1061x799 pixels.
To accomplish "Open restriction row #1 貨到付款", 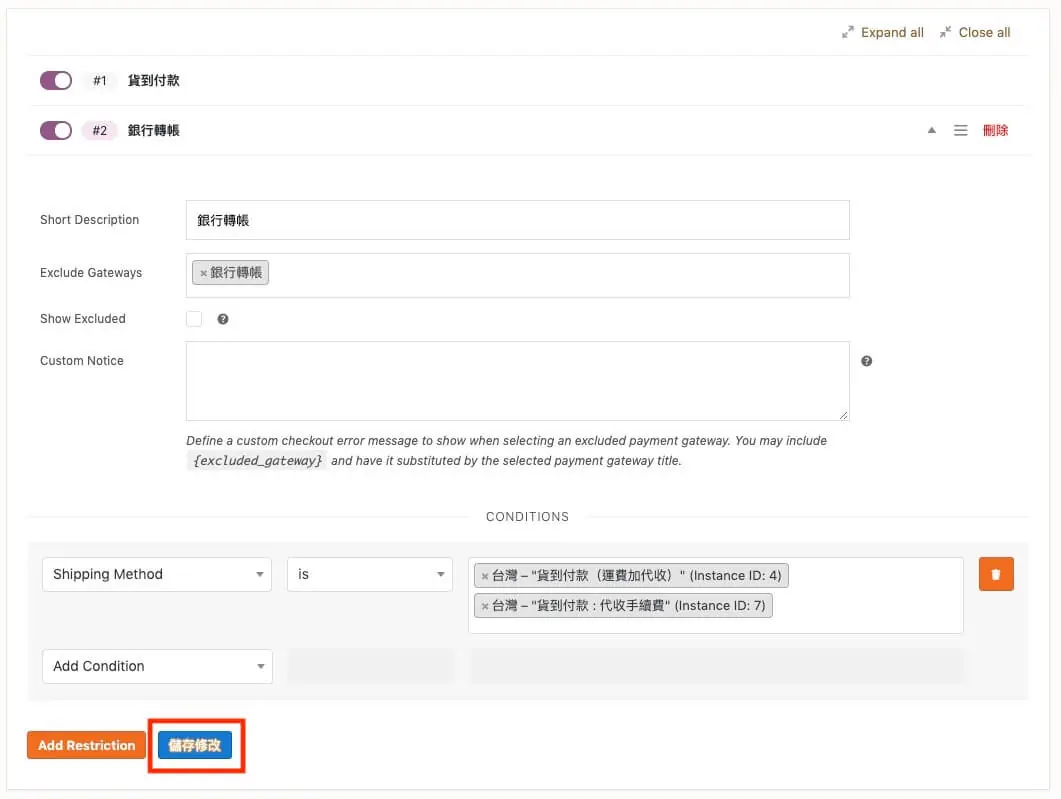I will pos(528,81).
